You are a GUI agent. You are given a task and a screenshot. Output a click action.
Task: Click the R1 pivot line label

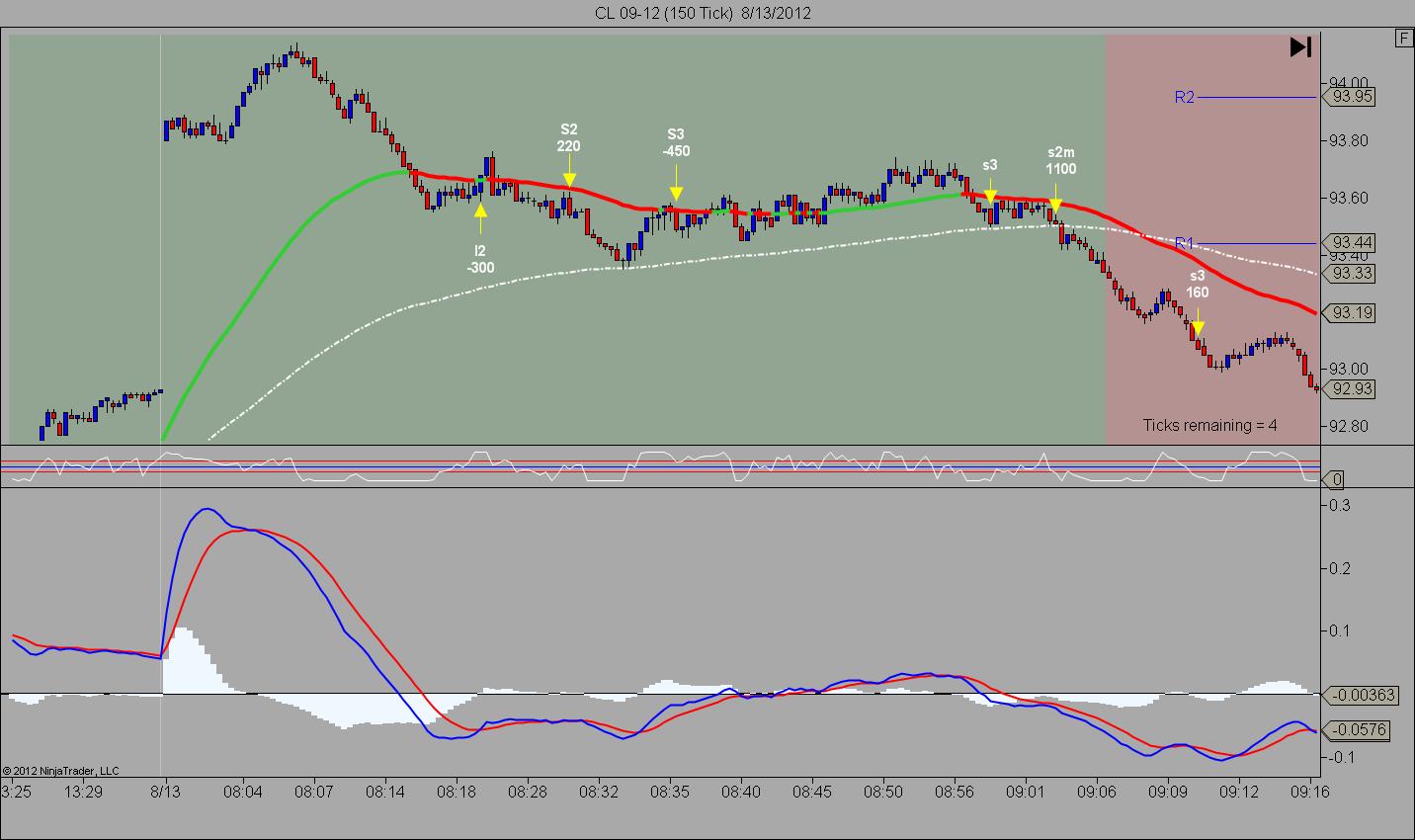point(1184,243)
